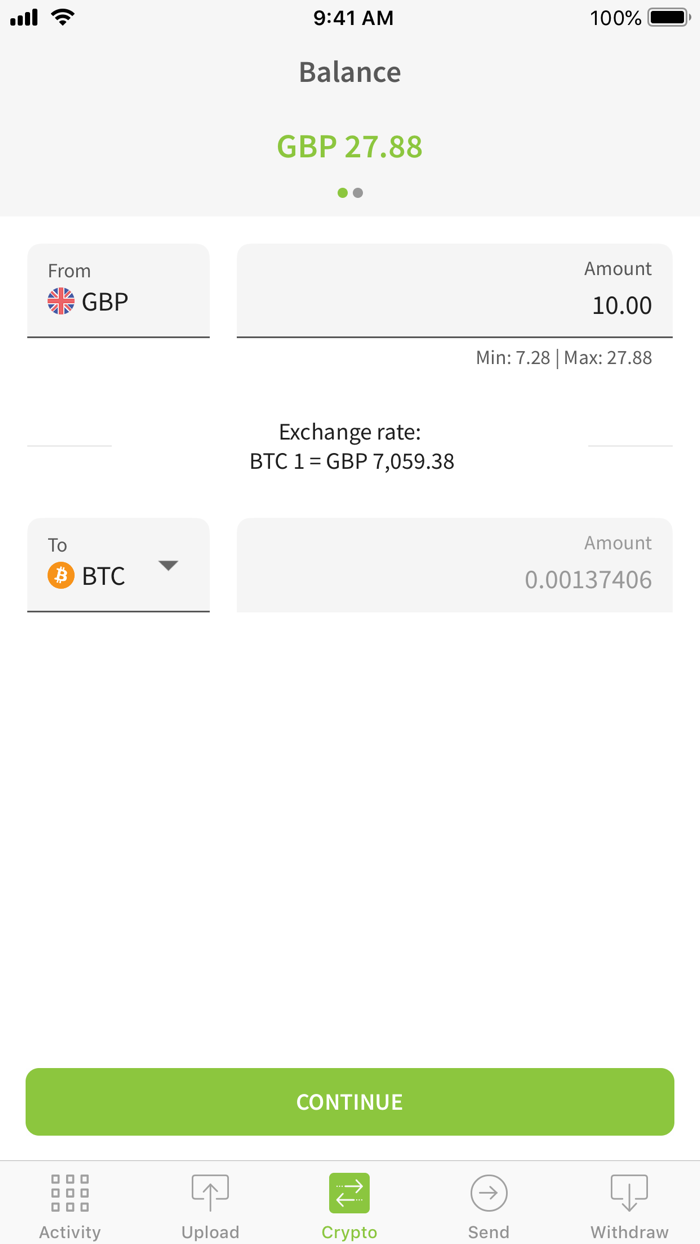Switch to the second balance page dot
The image size is (700, 1244).
pyautogui.click(x=358, y=192)
